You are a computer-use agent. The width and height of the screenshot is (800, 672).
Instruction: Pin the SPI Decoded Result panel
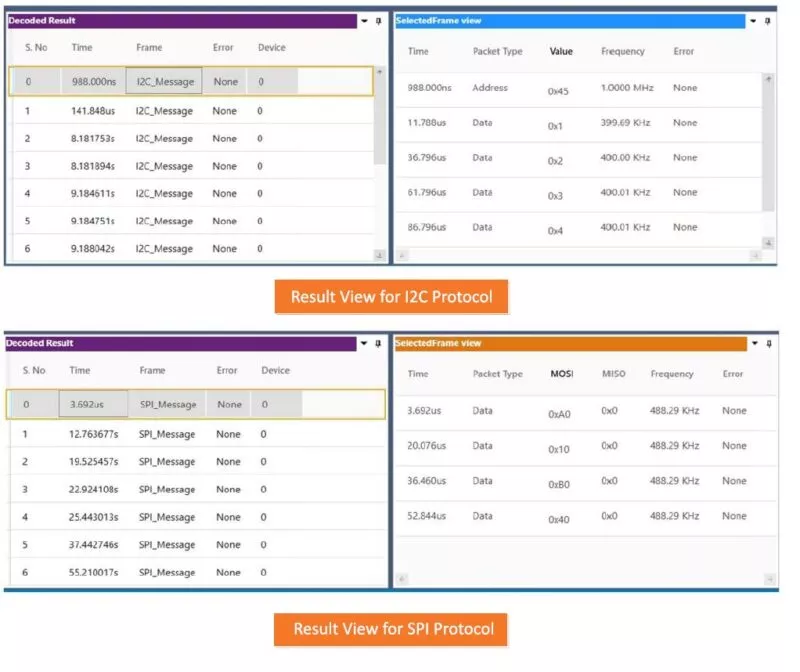(378, 343)
